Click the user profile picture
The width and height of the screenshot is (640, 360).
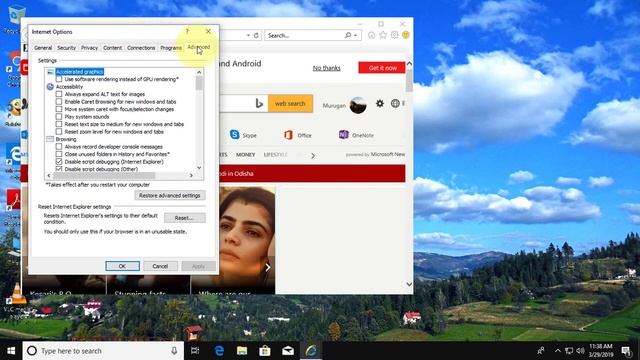click(358, 105)
